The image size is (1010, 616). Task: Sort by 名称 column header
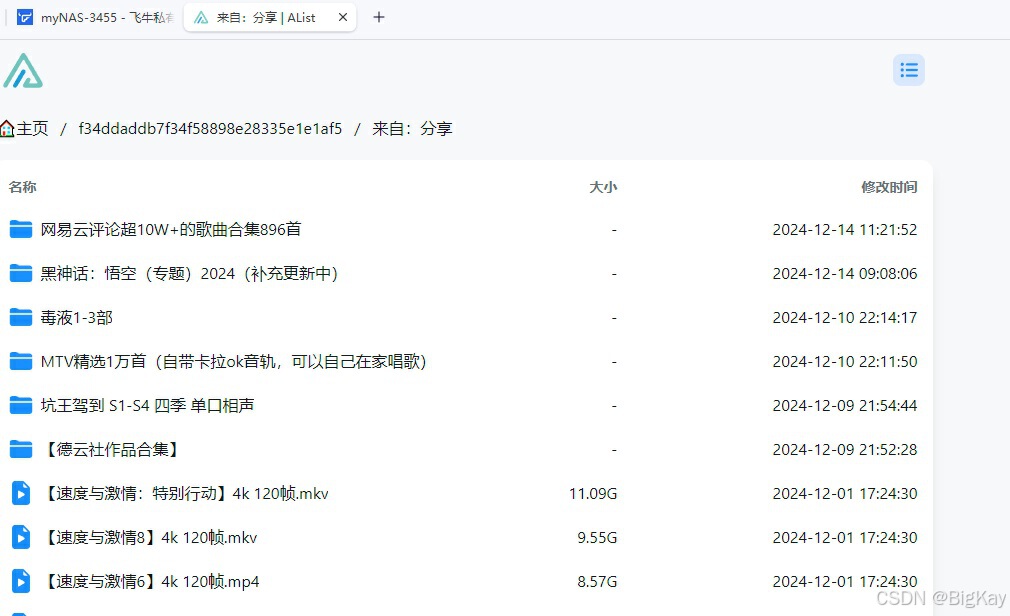click(x=23, y=187)
